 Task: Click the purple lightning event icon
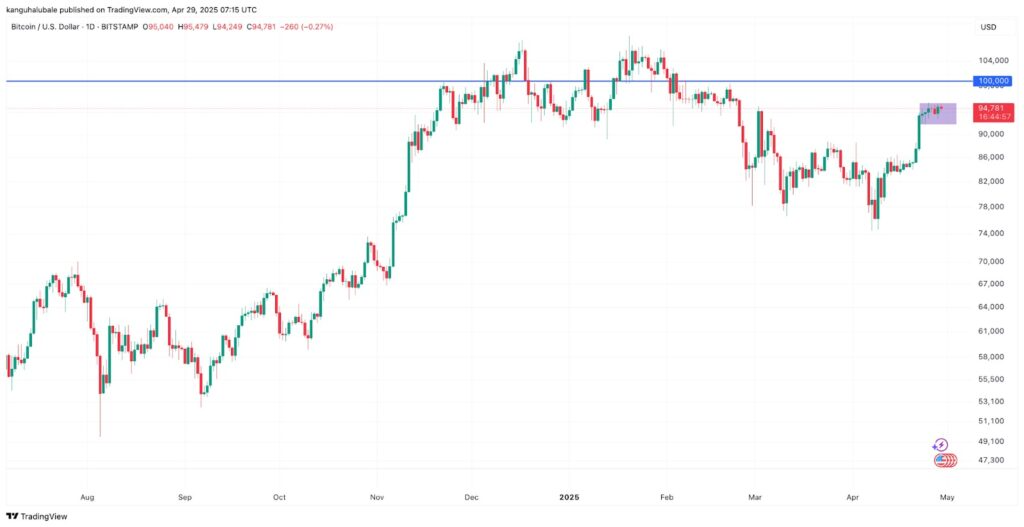tap(940, 445)
